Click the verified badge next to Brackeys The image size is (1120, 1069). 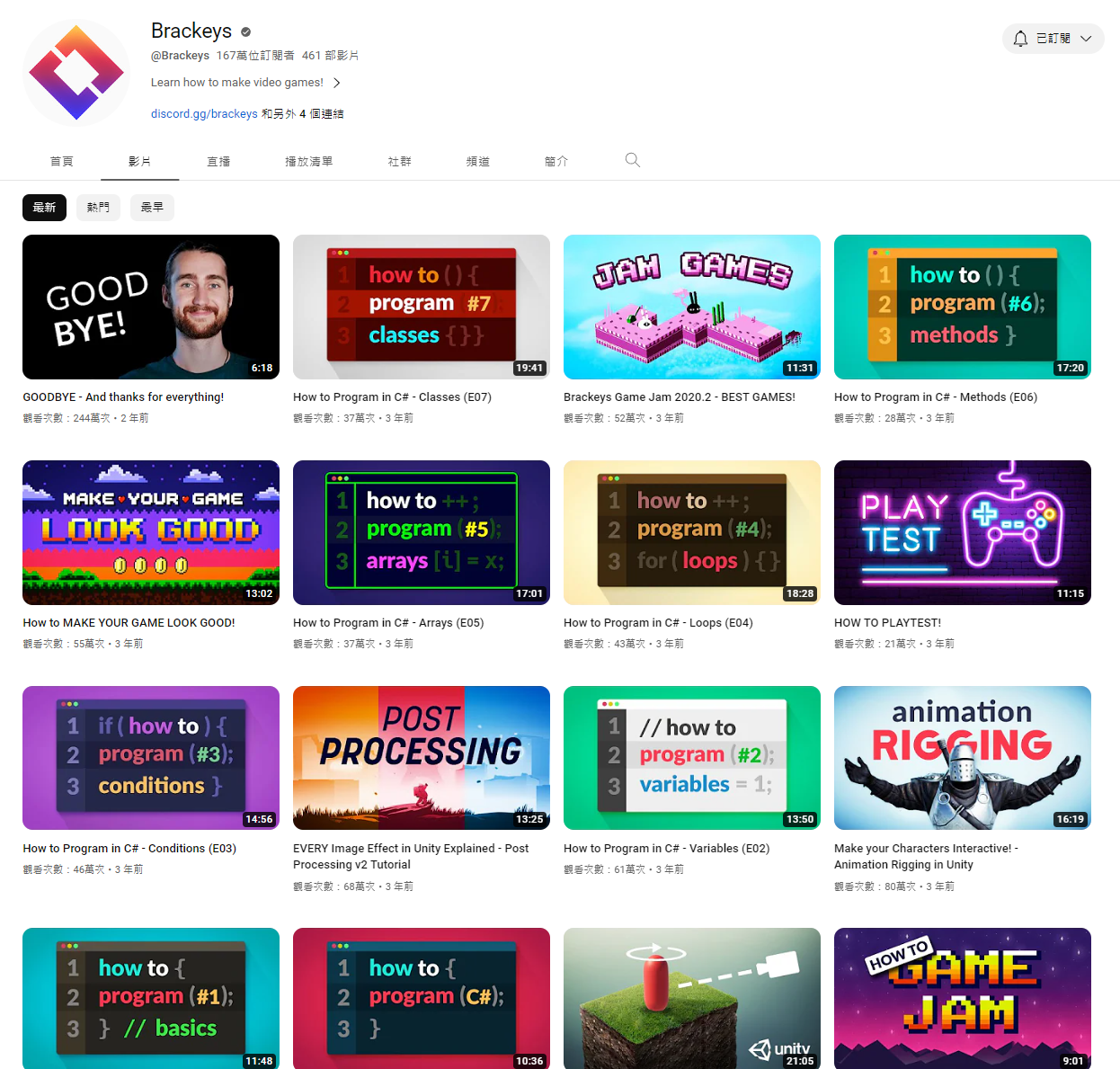pos(245,31)
